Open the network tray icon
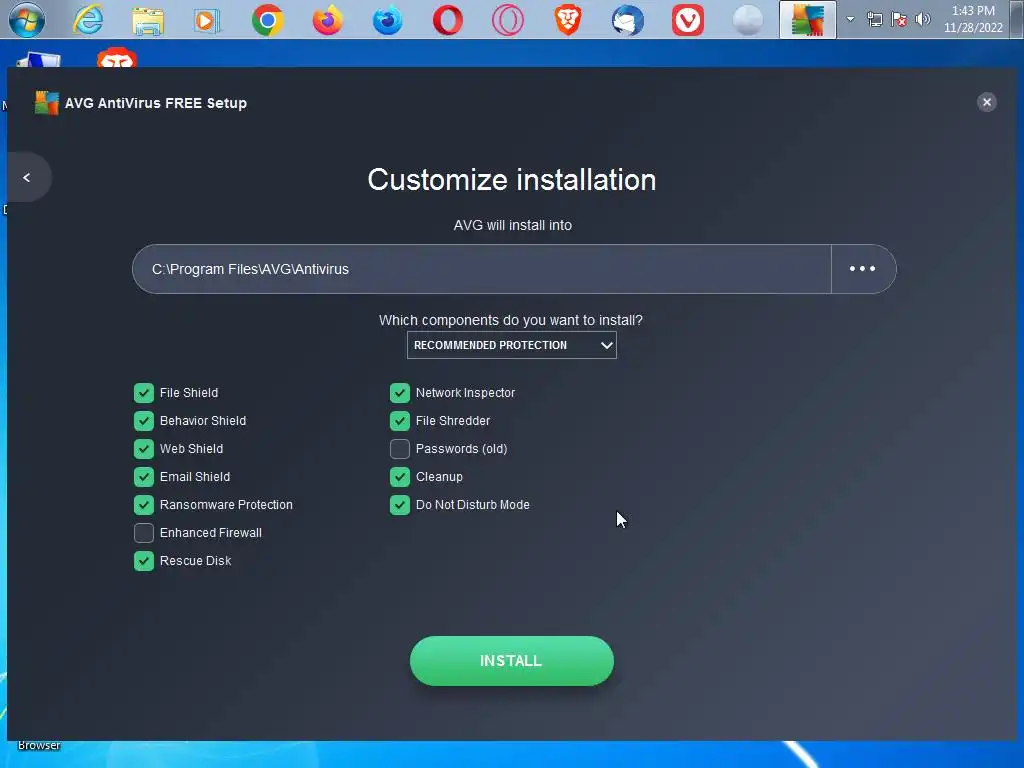Image resolution: width=1024 pixels, height=768 pixels. coord(875,20)
